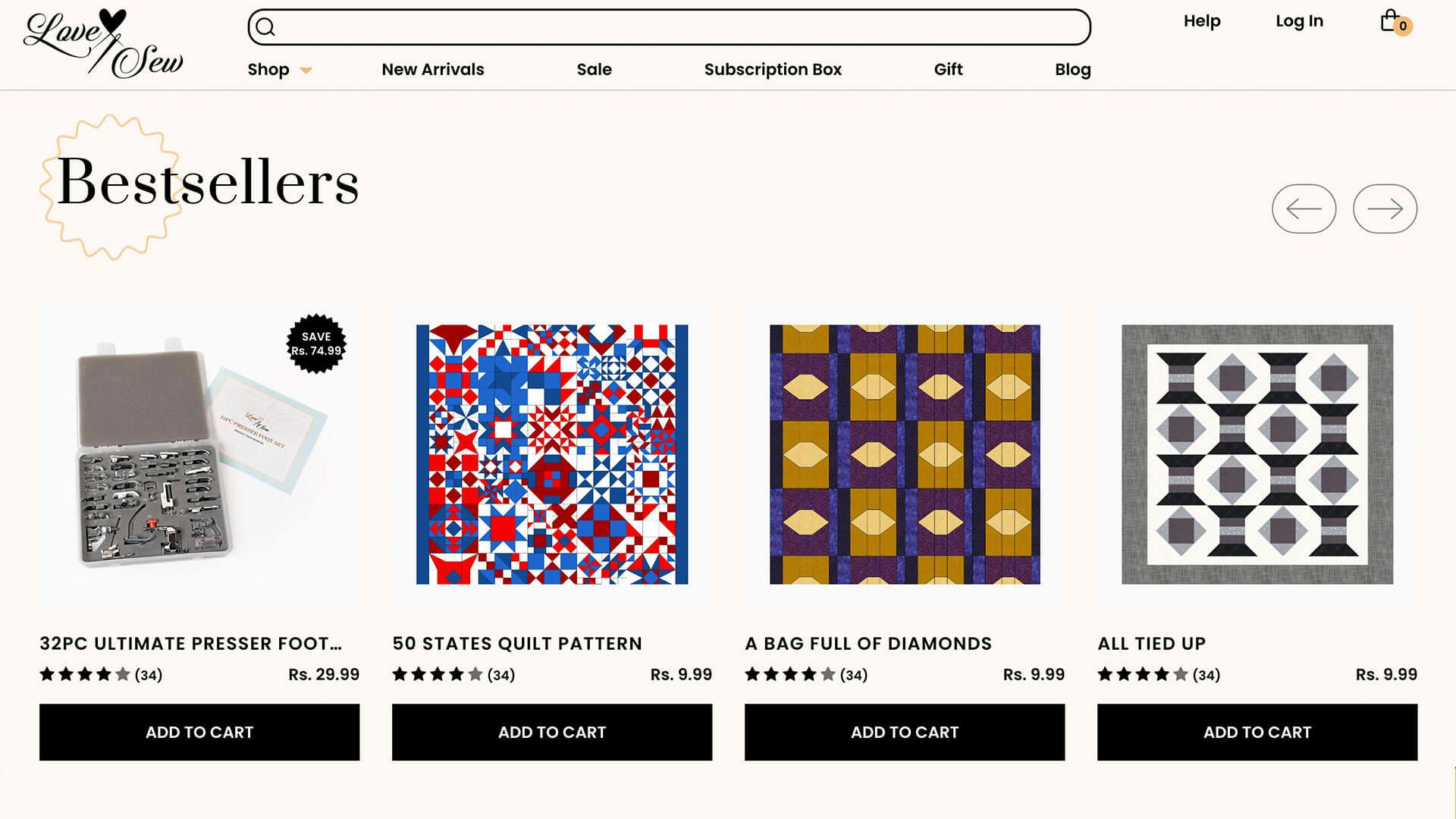The width and height of the screenshot is (1456, 819).
Task: Click the search magnifier icon
Action: tap(265, 27)
